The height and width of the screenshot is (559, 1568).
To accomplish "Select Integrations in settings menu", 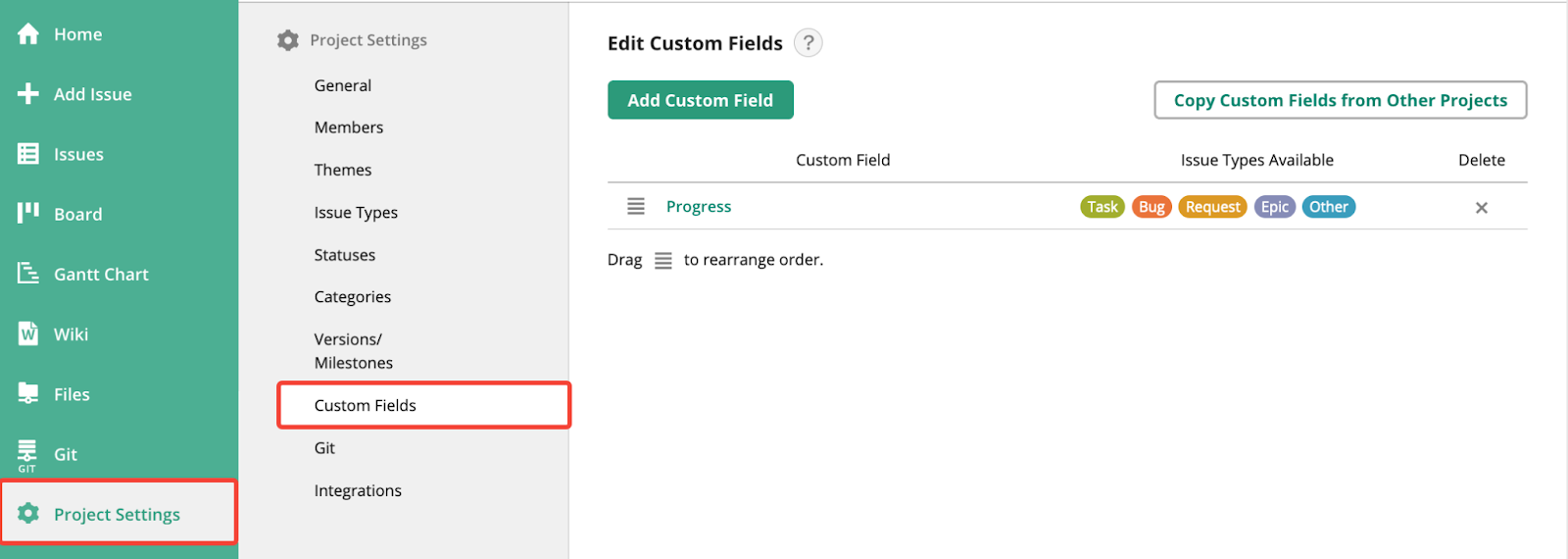I will [358, 490].
